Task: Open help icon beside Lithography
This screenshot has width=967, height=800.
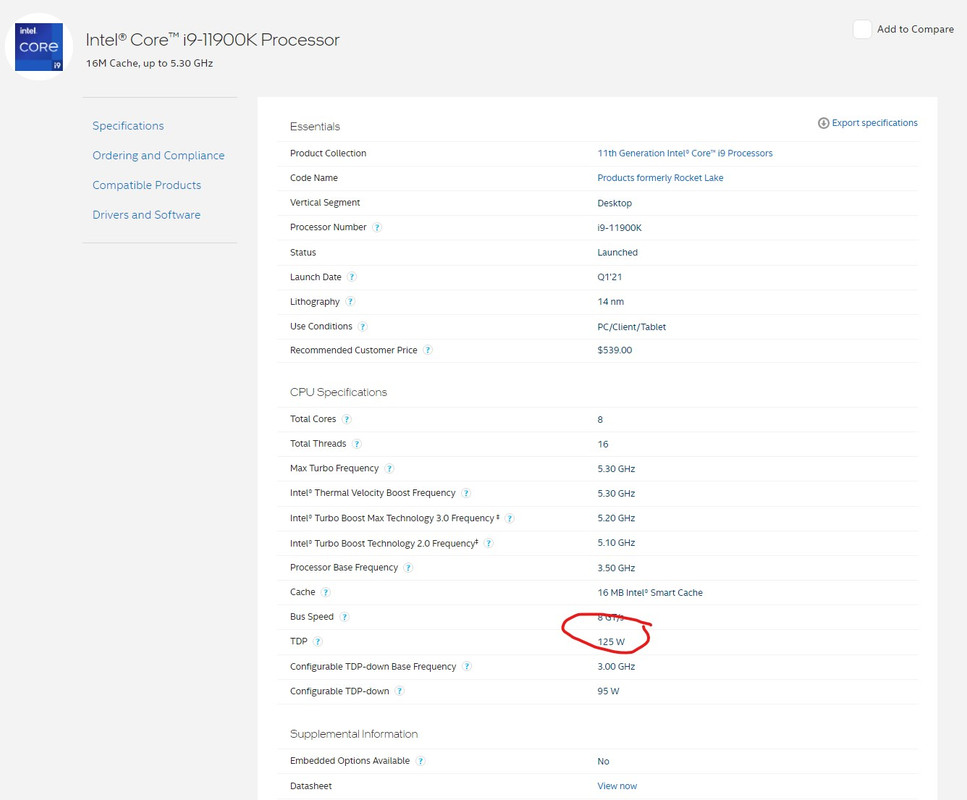Action: (350, 302)
